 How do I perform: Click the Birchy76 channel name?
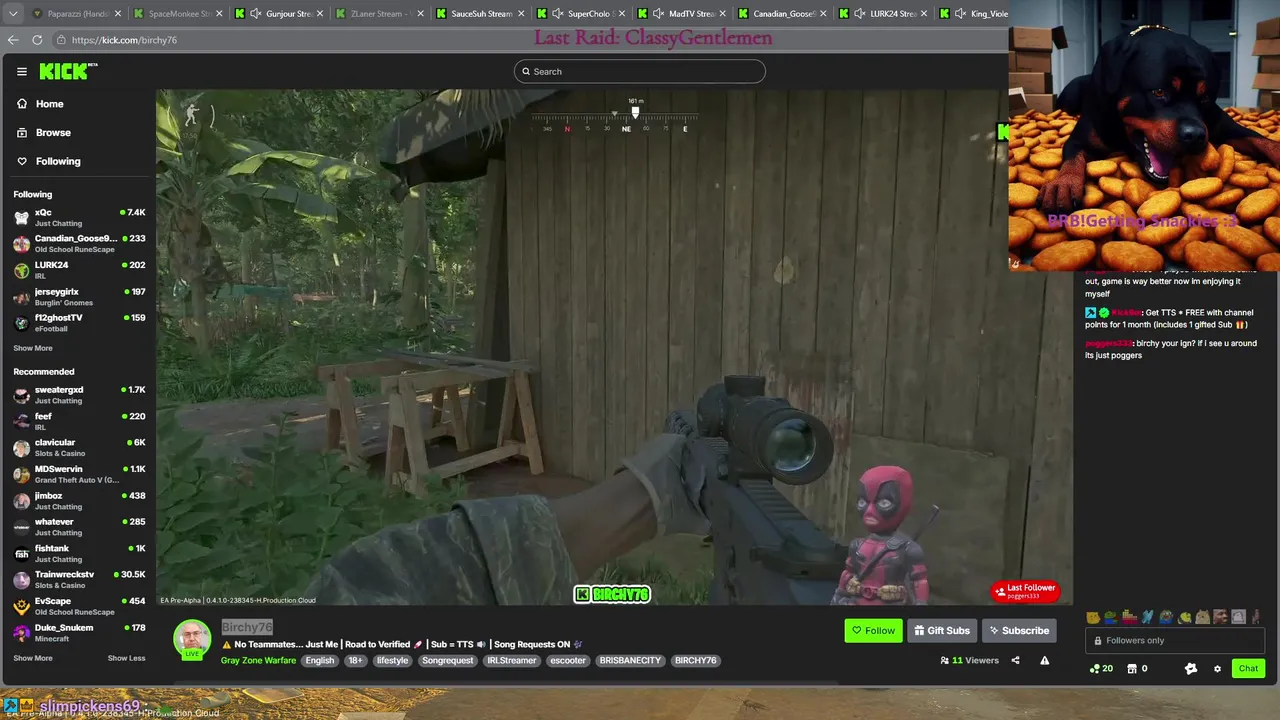247,627
